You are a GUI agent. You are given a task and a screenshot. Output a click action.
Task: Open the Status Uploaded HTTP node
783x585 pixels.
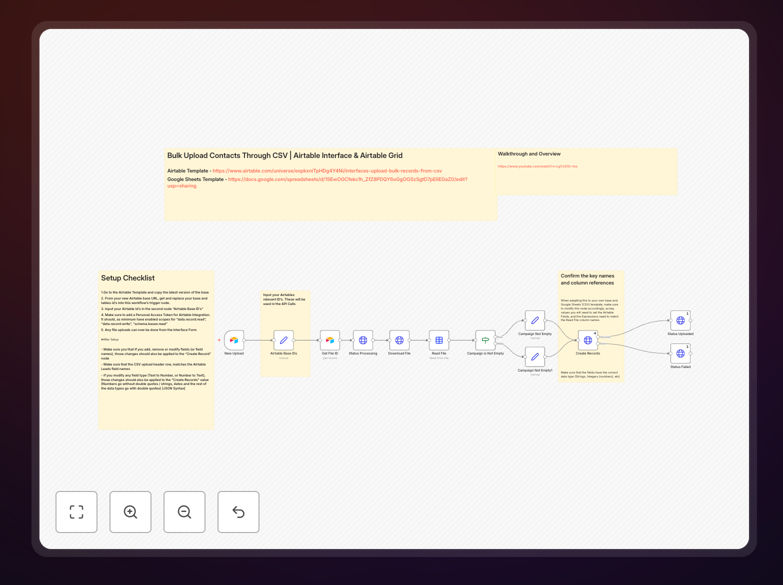680,320
